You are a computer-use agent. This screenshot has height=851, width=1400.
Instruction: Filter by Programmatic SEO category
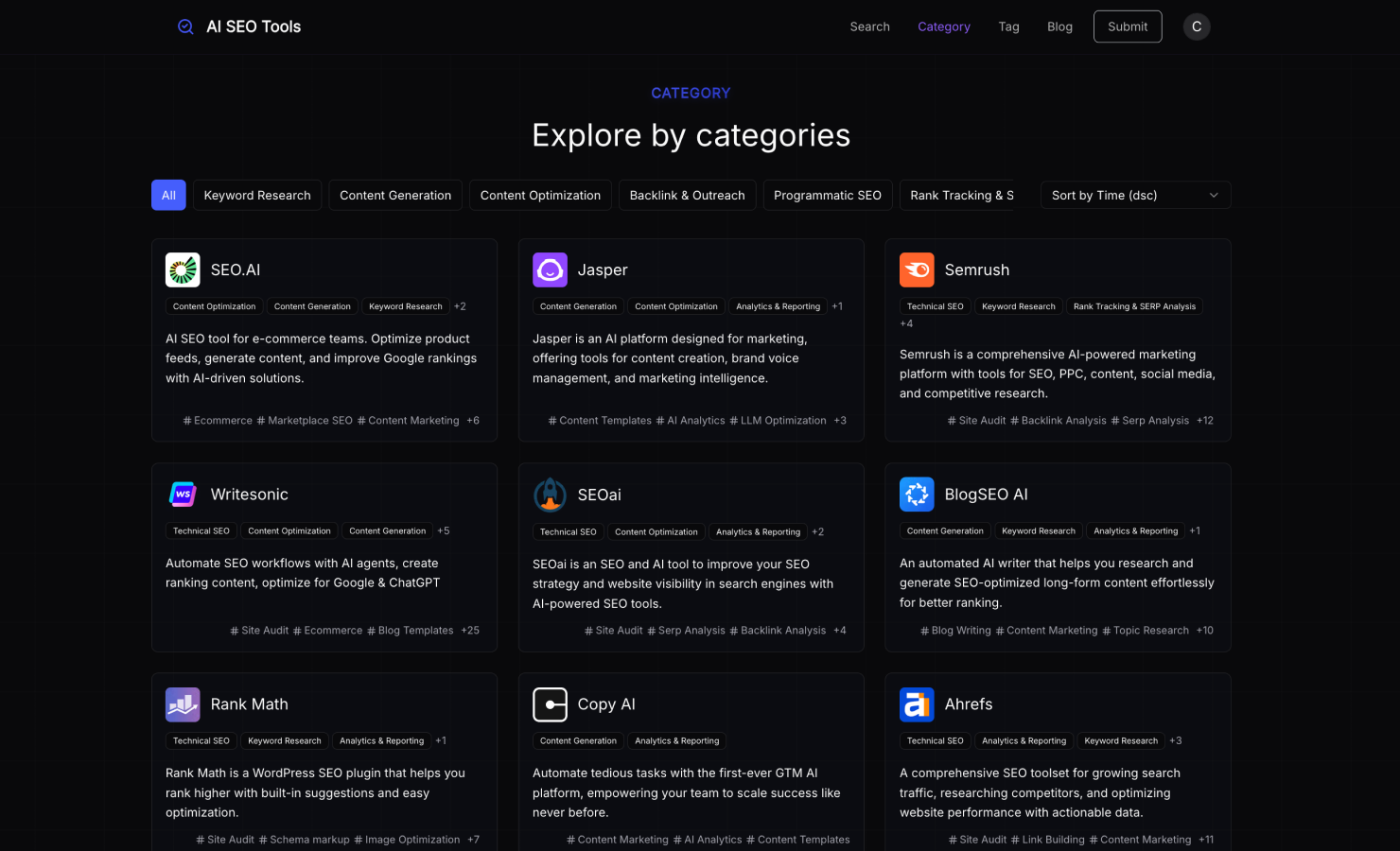828,195
